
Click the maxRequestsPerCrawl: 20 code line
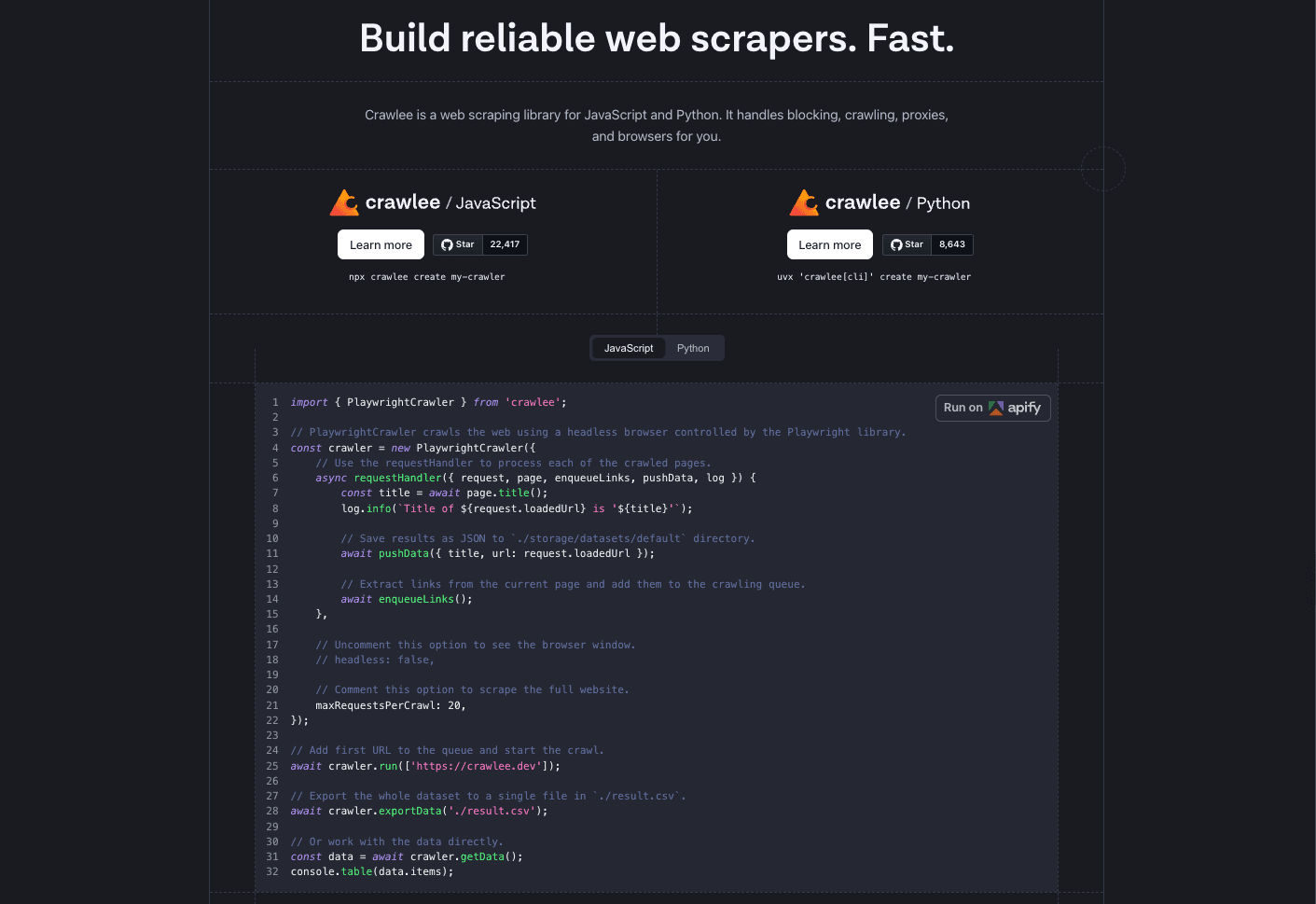(x=390, y=705)
